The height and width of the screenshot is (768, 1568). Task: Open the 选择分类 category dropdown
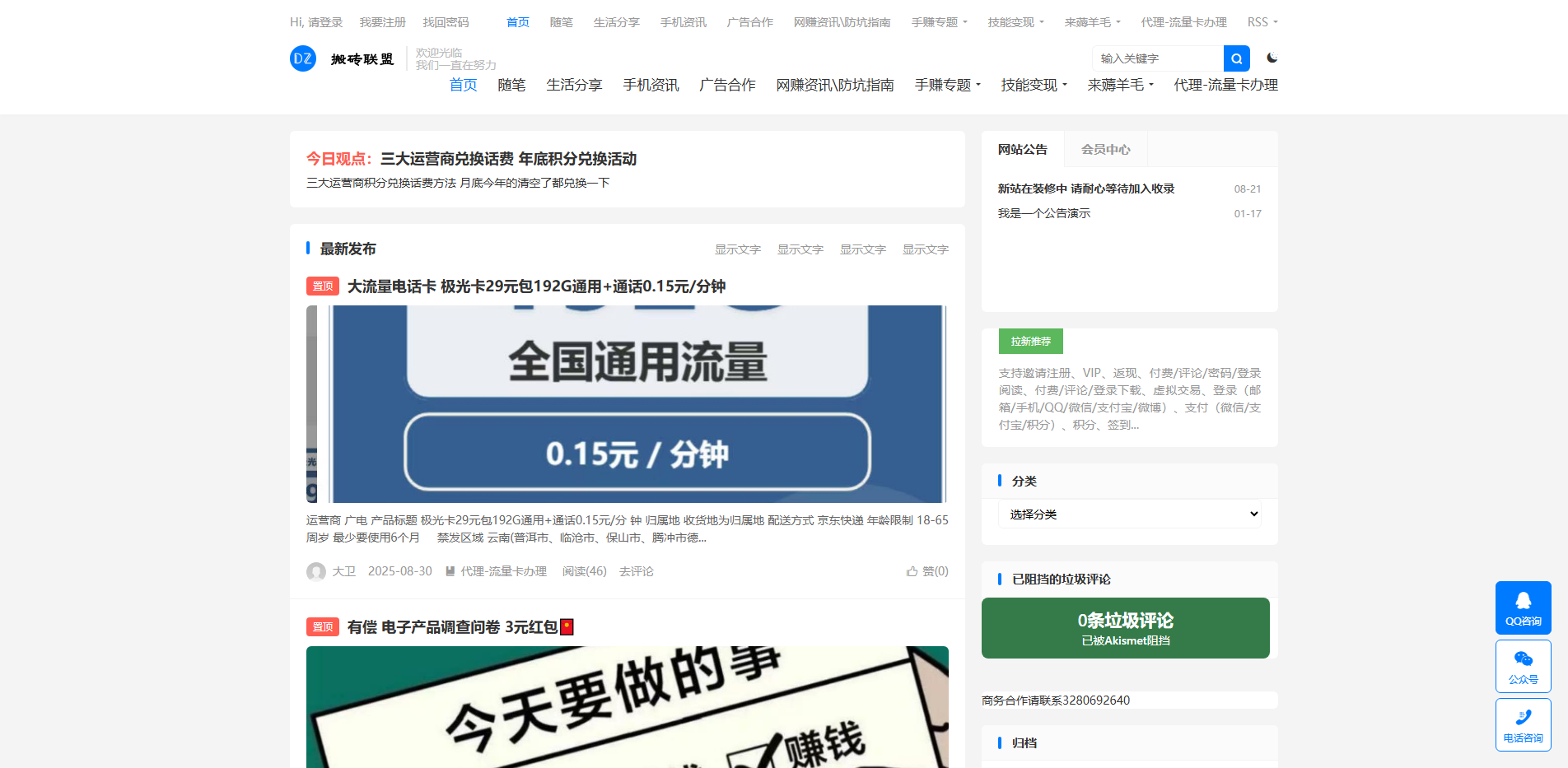pyautogui.click(x=1129, y=514)
